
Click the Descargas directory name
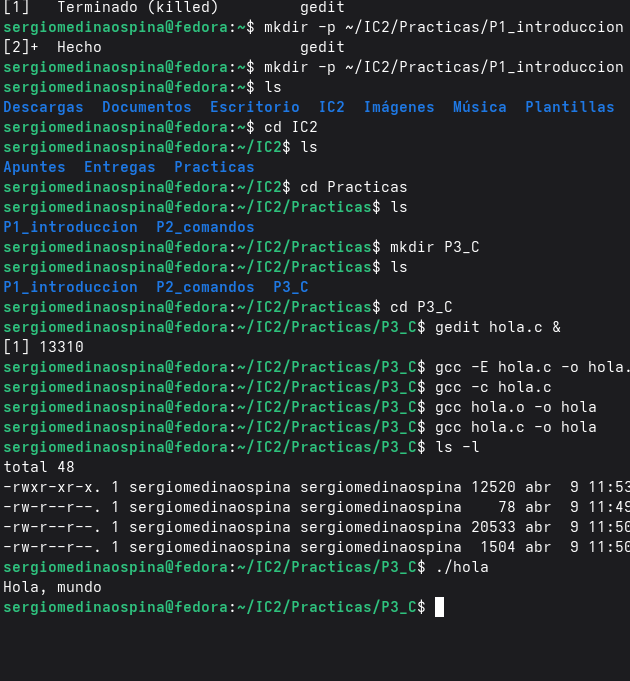tap(43, 107)
